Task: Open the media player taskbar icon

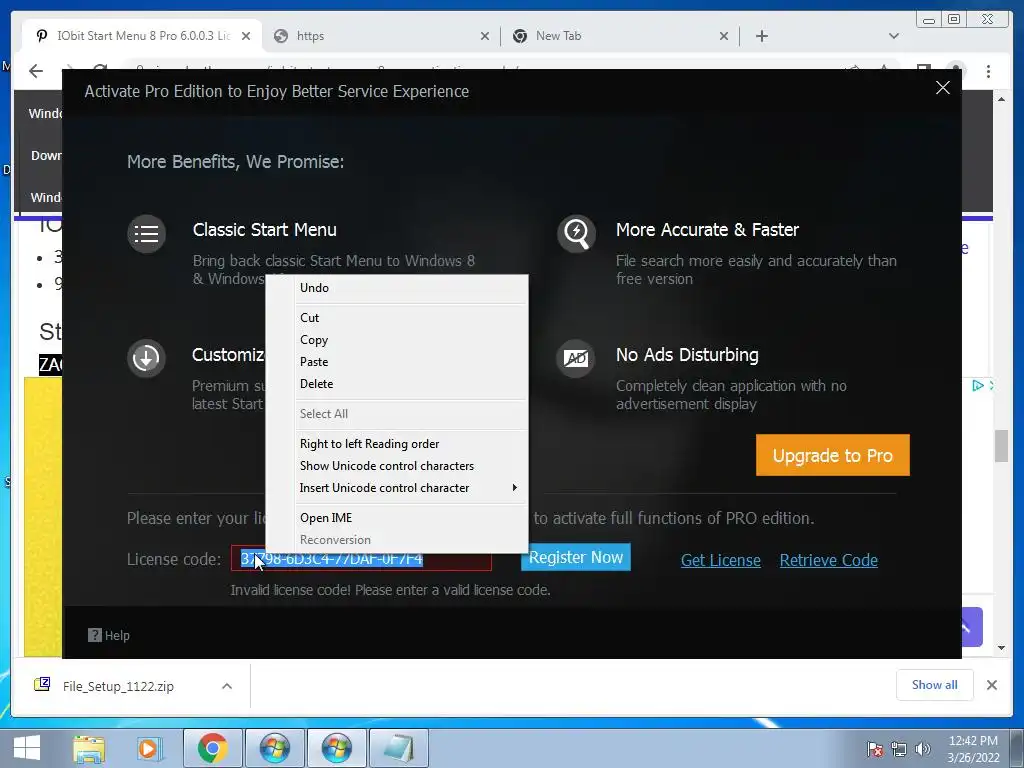Action: [x=148, y=748]
